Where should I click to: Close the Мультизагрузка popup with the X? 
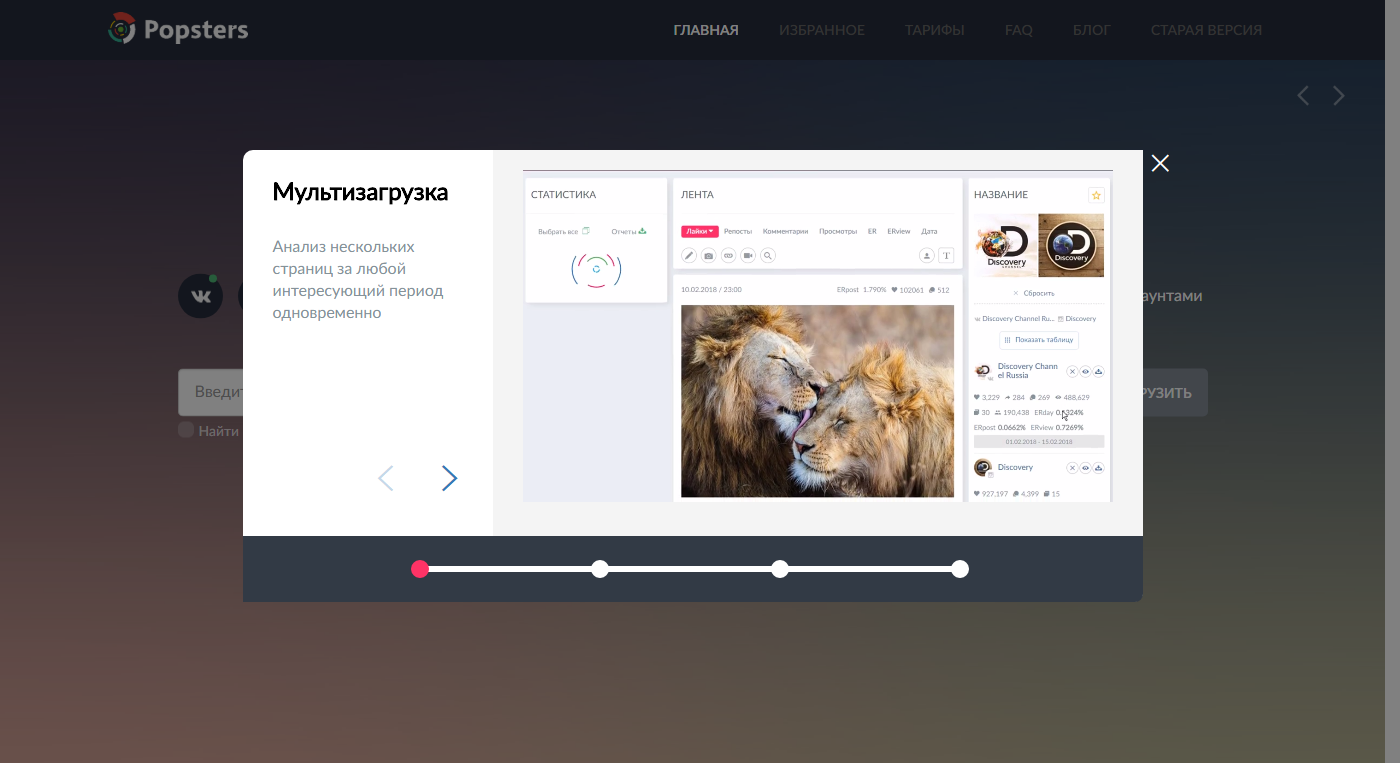[1160, 163]
